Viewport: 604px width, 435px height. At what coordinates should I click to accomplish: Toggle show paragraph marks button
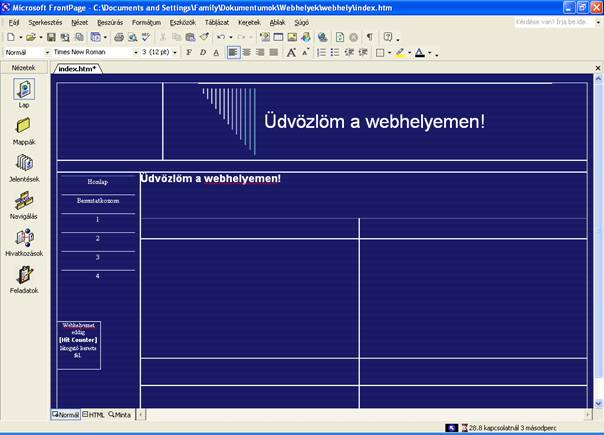point(369,37)
